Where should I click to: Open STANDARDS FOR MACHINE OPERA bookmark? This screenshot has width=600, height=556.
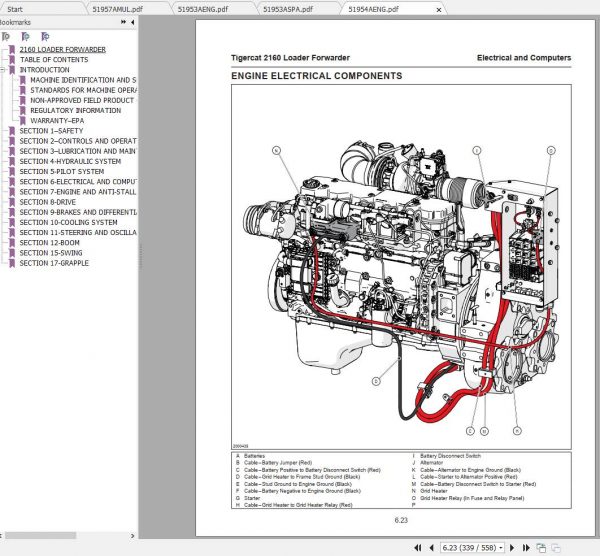pyautogui.click(x=83, y=90)
